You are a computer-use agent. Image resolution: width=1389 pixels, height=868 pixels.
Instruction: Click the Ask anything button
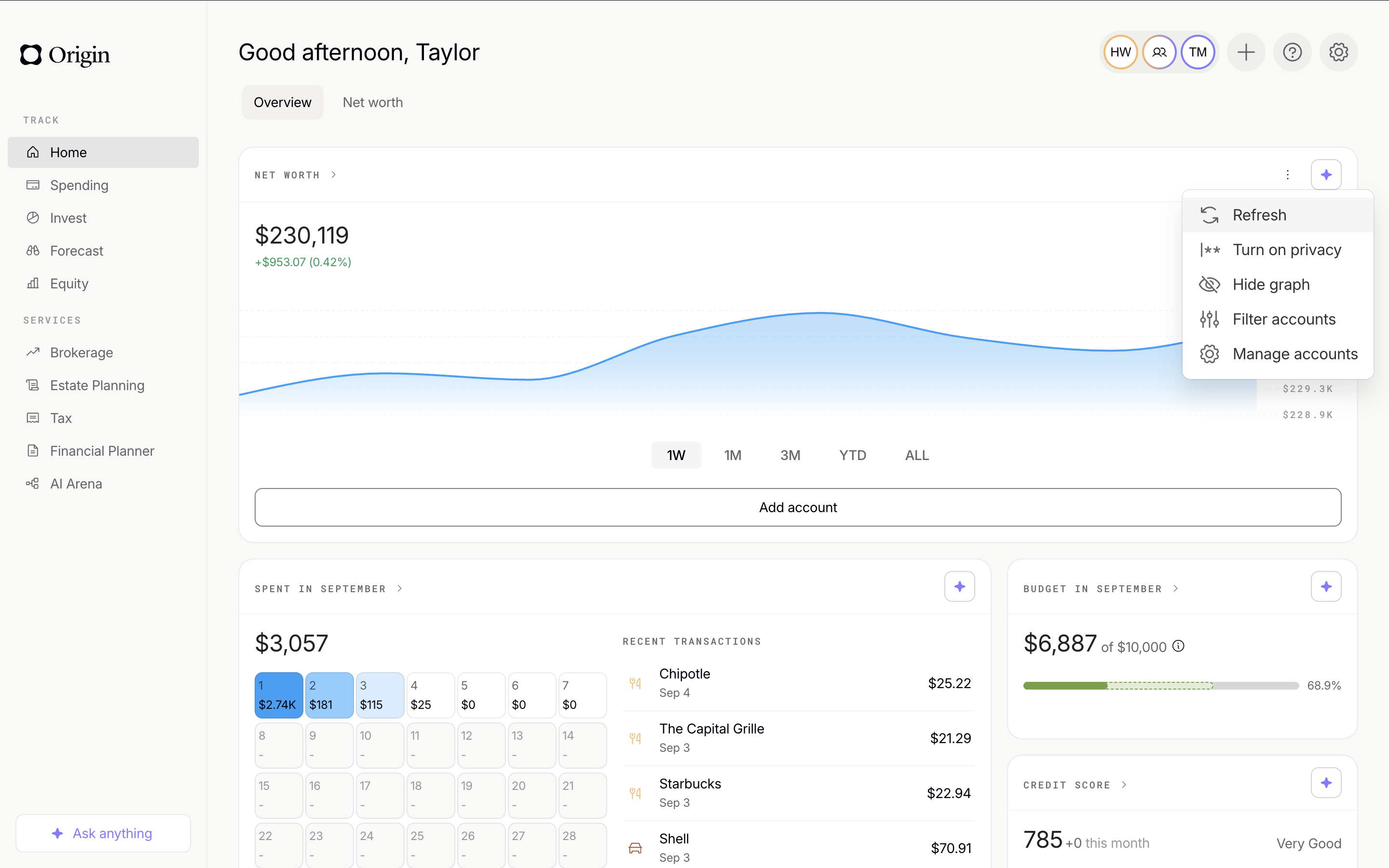click(103, 833)
